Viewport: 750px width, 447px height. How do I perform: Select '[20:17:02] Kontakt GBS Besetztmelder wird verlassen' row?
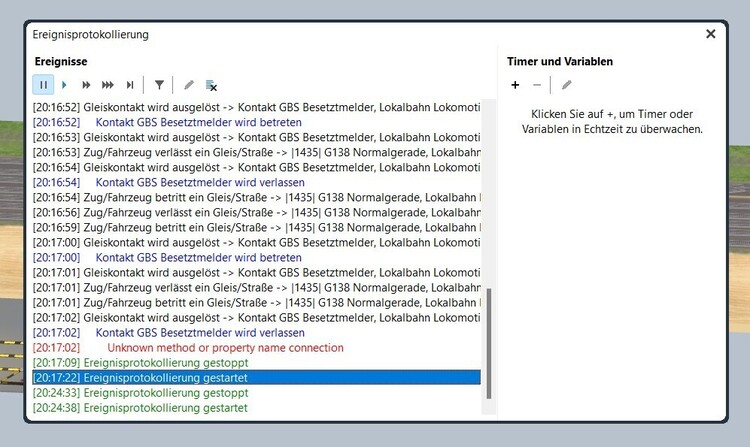tap(256, 332)
